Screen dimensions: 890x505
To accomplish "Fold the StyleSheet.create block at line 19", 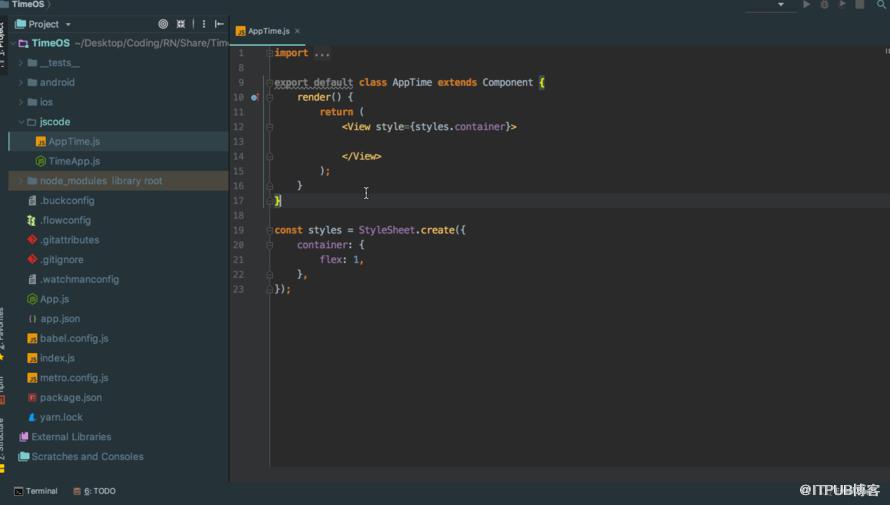I will pos(270,230).
